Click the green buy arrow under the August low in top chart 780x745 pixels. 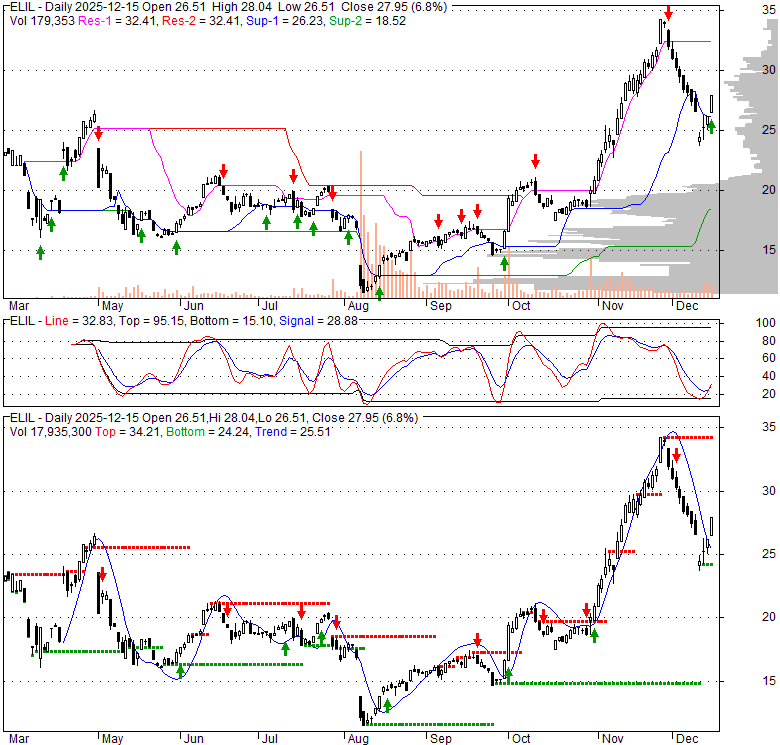click(x=380, y=293)
